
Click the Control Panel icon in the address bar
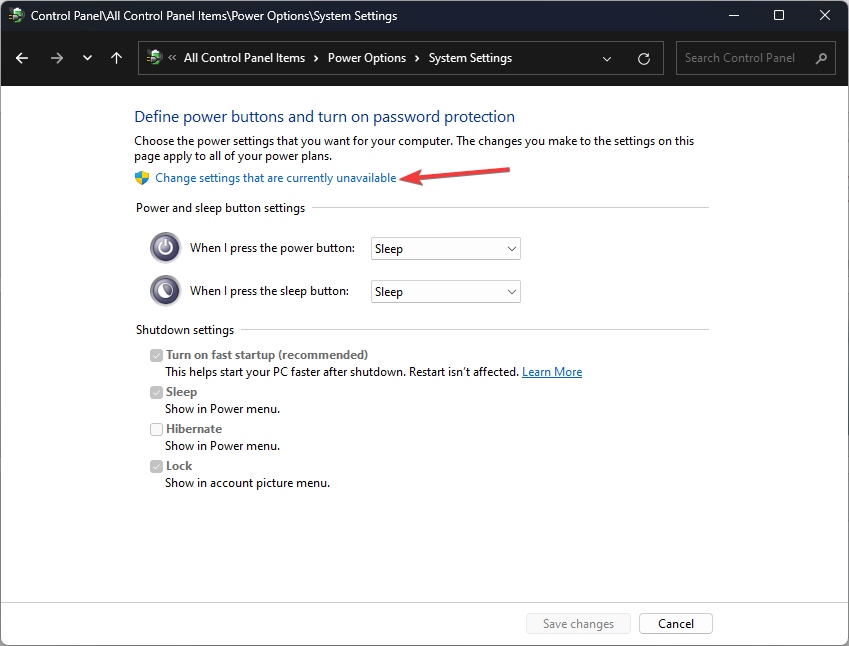tap(156, 58)
